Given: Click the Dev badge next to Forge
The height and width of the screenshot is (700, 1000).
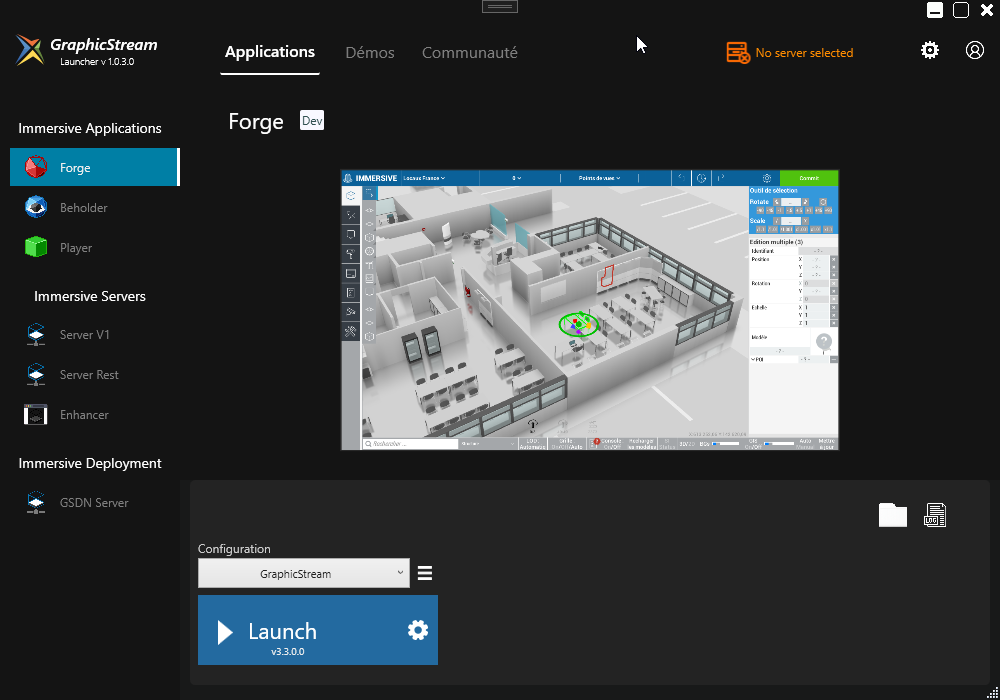Looking at the screenshot, I should click(312, 120).
